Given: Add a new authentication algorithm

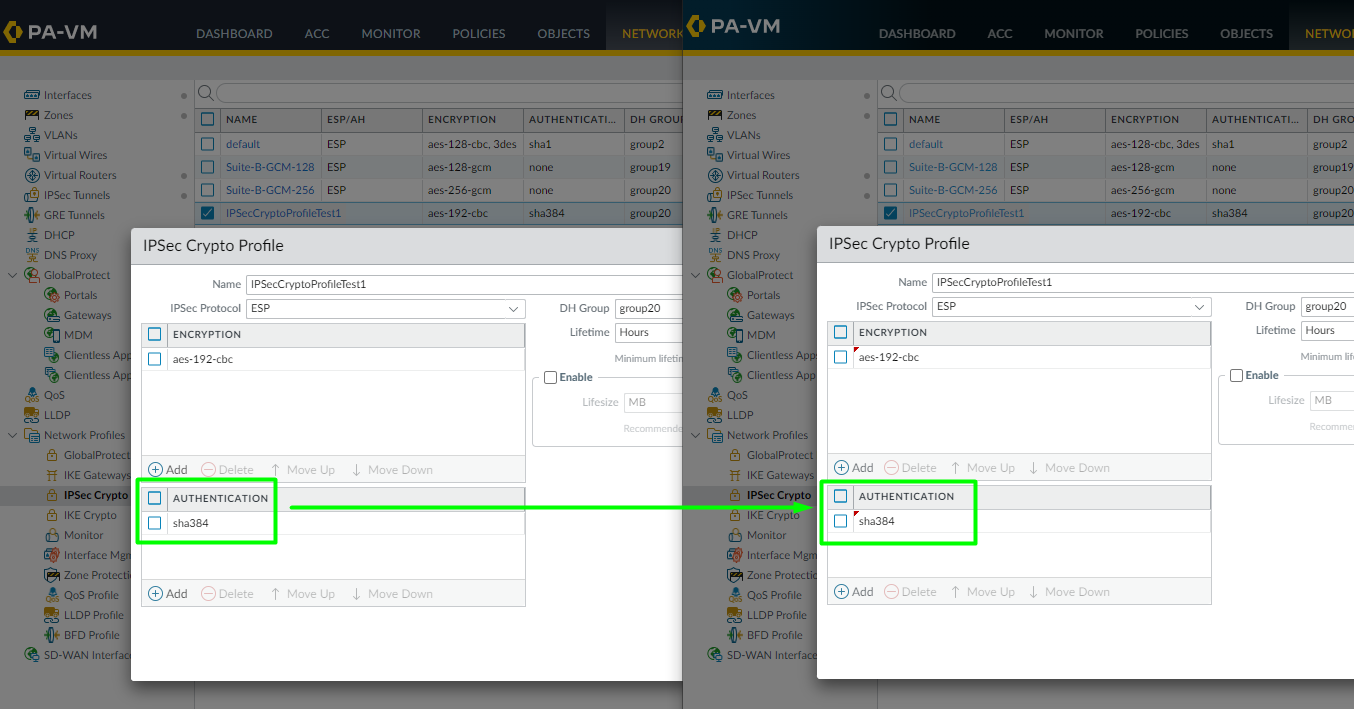Looking at the screenshot, I should tap(168, 593).
